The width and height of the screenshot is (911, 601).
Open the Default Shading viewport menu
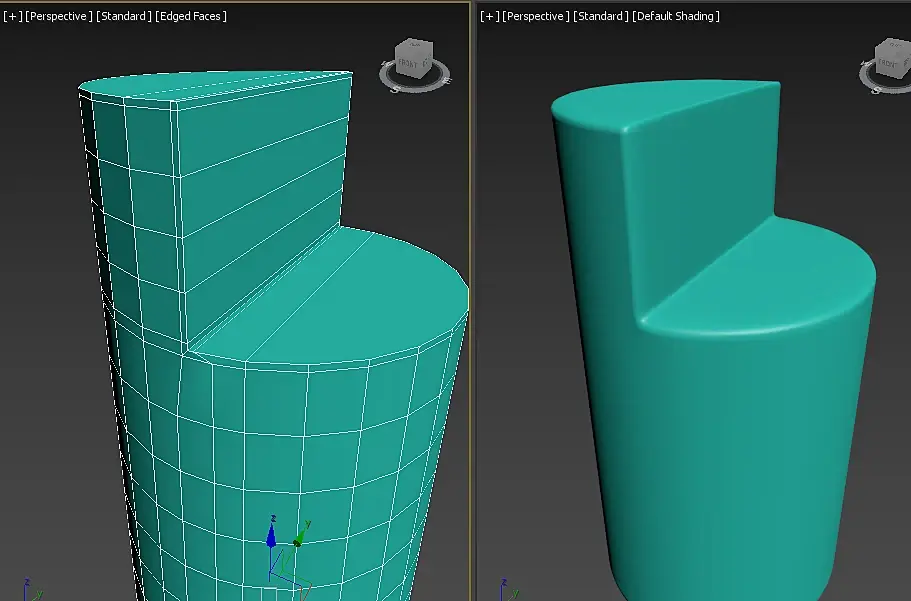click(676, 16)
